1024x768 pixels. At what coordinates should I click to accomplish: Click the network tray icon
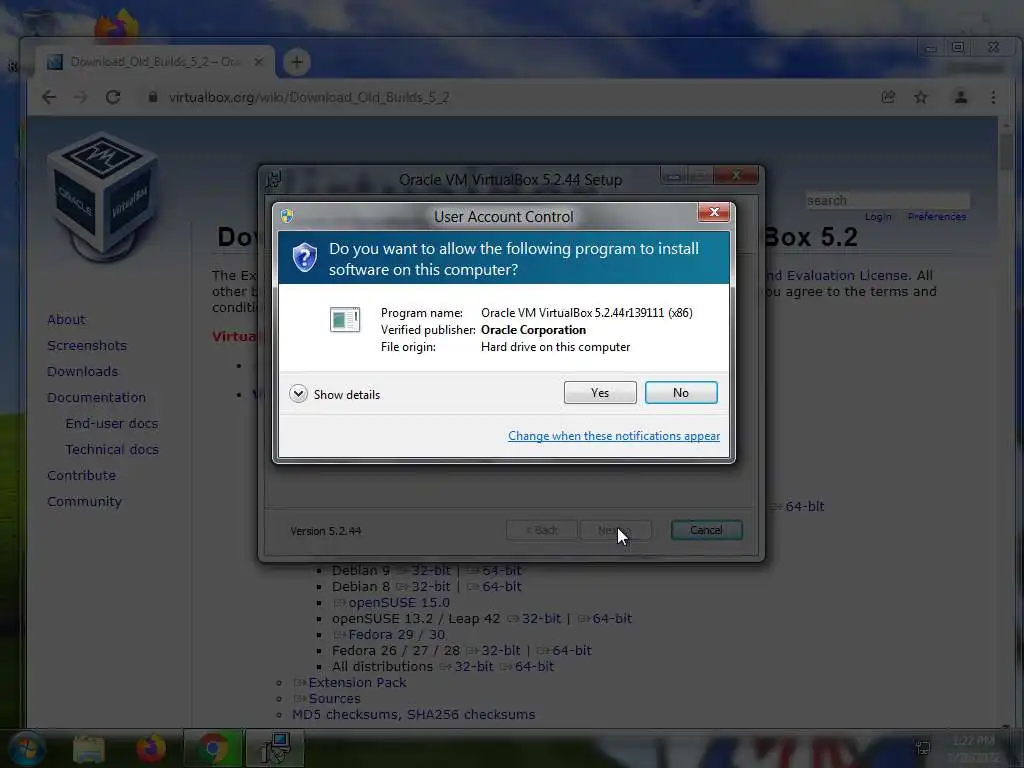(x=922, y=748)
